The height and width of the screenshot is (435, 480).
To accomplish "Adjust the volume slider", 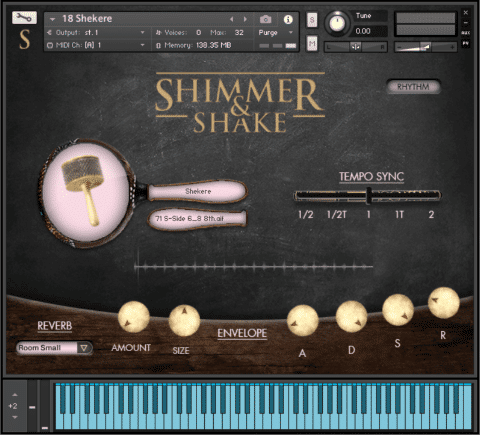I will point(425,47).
